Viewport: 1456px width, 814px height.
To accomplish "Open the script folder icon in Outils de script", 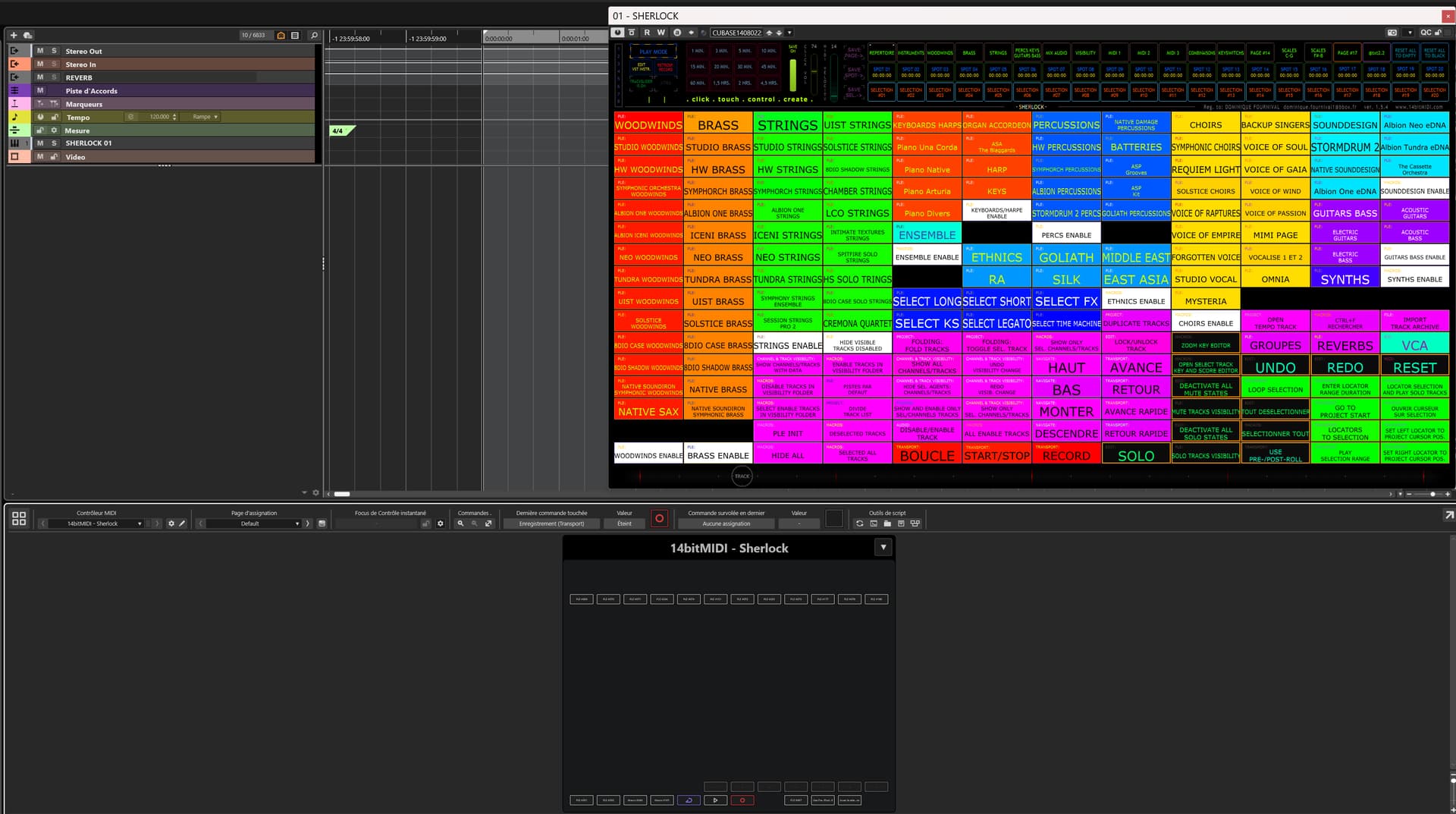I will [887, 523].
